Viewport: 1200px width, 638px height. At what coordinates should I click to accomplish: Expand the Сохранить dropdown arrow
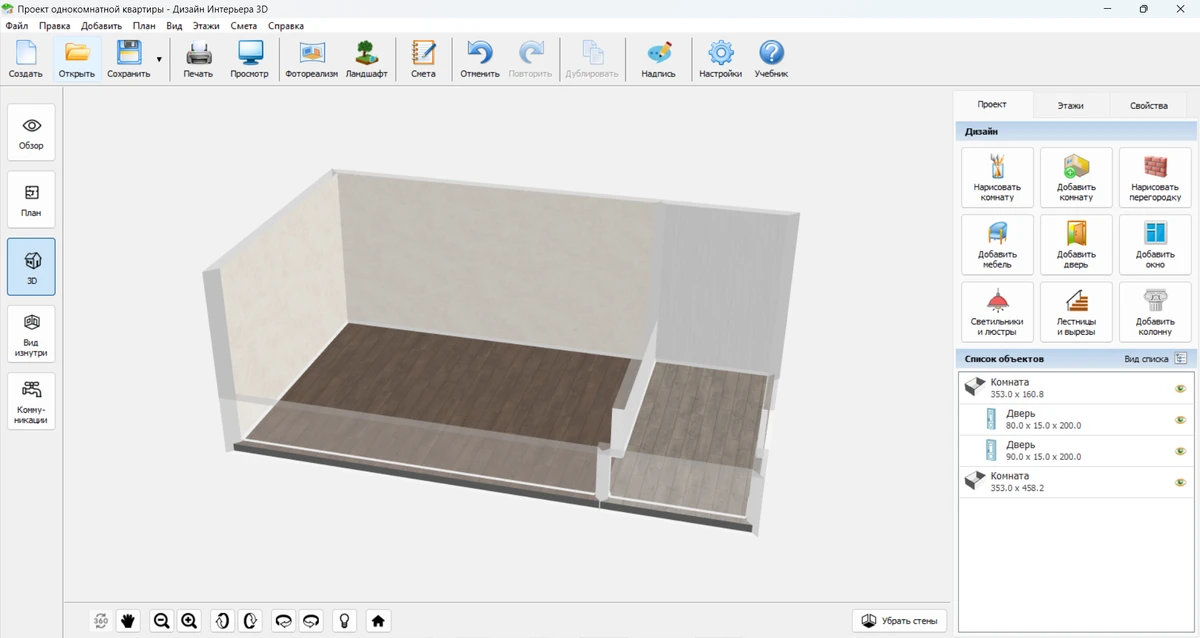click(159, 60)
